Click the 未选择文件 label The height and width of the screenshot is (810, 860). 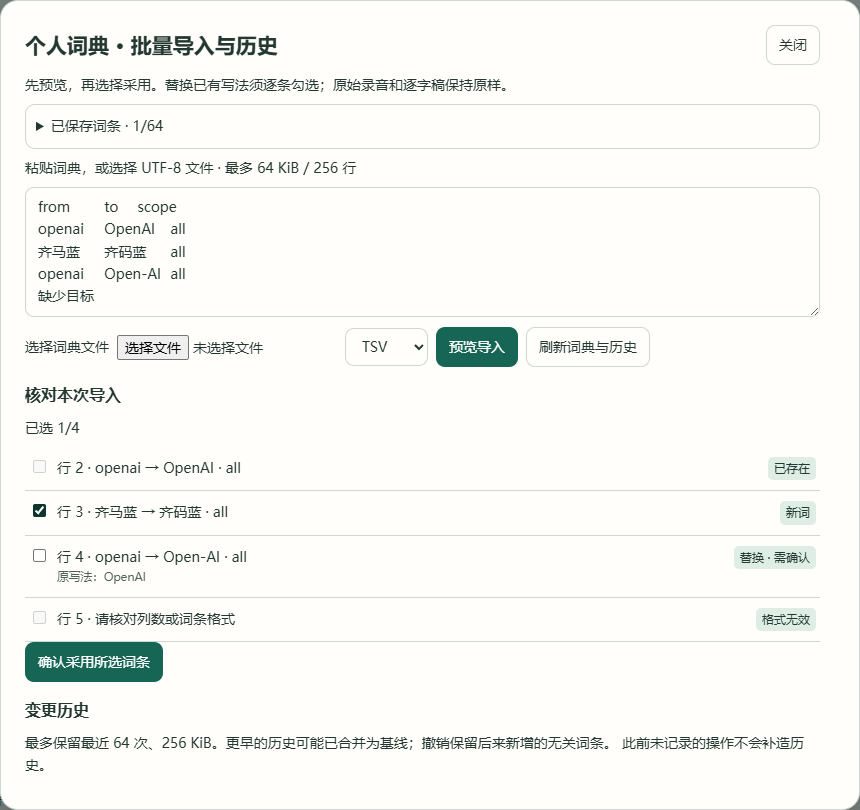click(228, 348)
